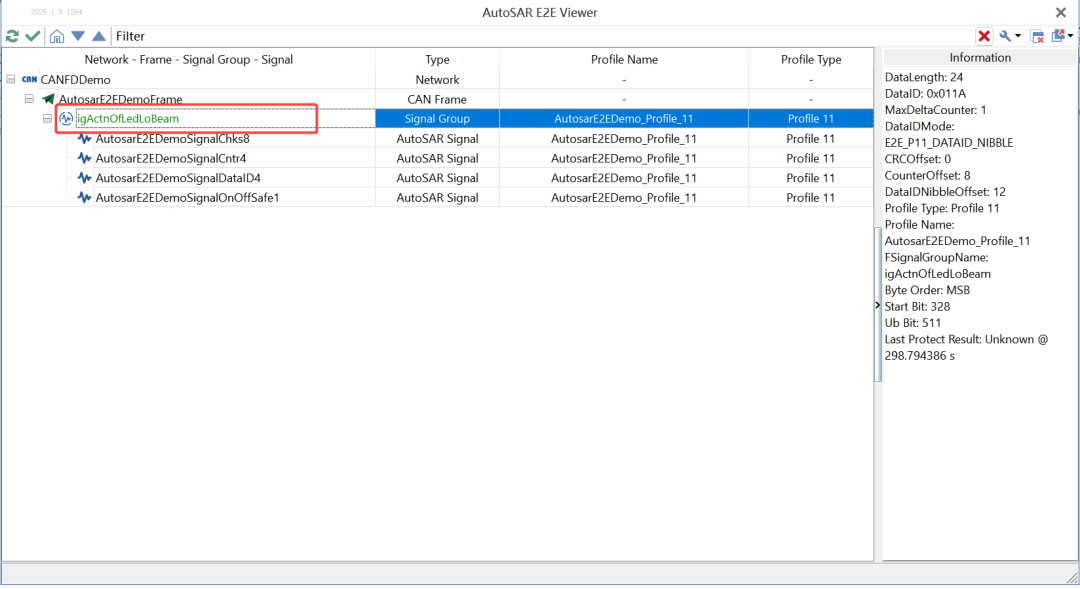The image size is (1080, 589).
Task: Click the highlighted 'AutosarE2EDemo_Profile_11' profile name cell
Action: 624,118
